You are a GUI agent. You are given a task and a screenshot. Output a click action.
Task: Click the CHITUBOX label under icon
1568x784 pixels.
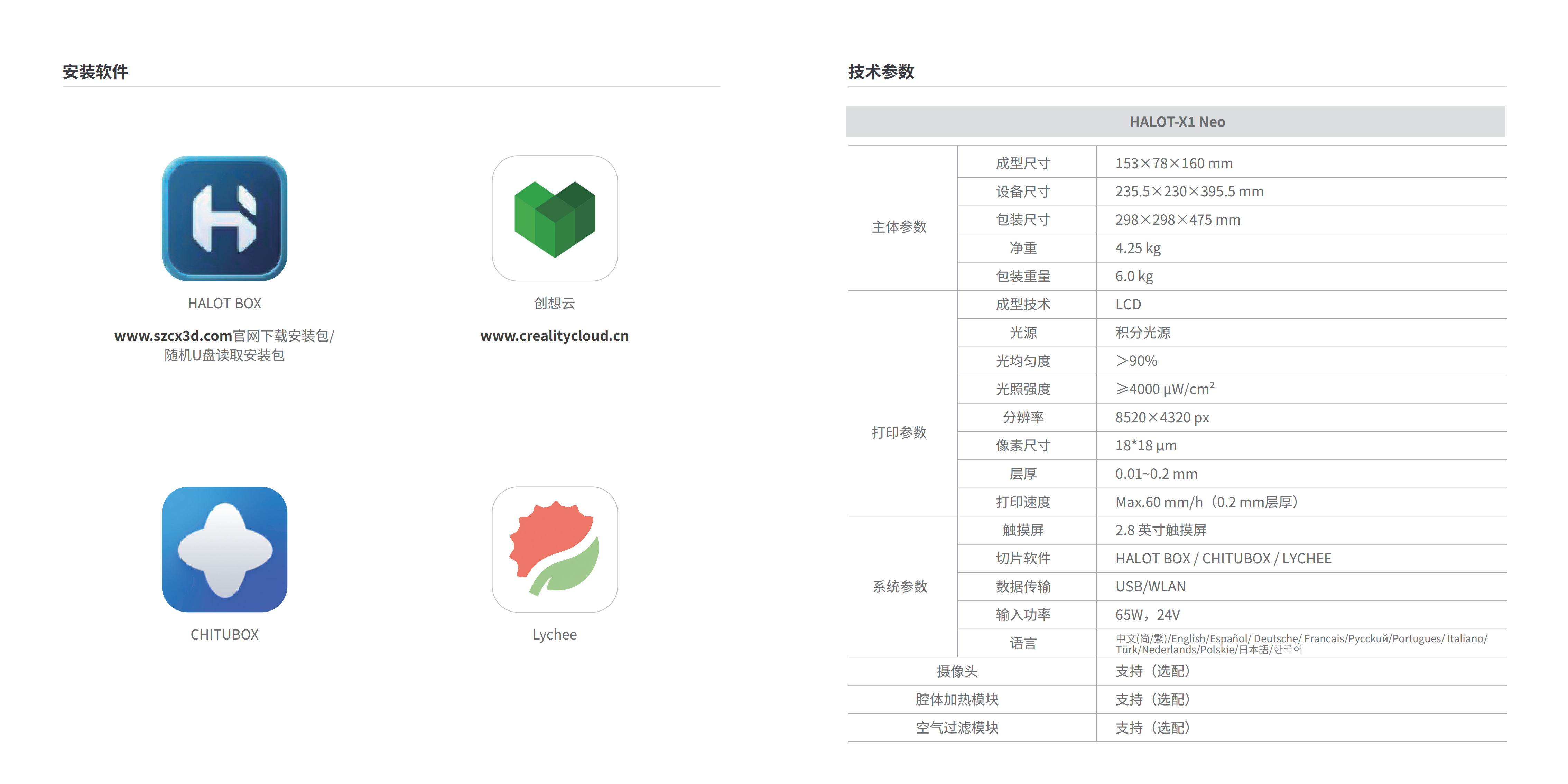point(225,634)
